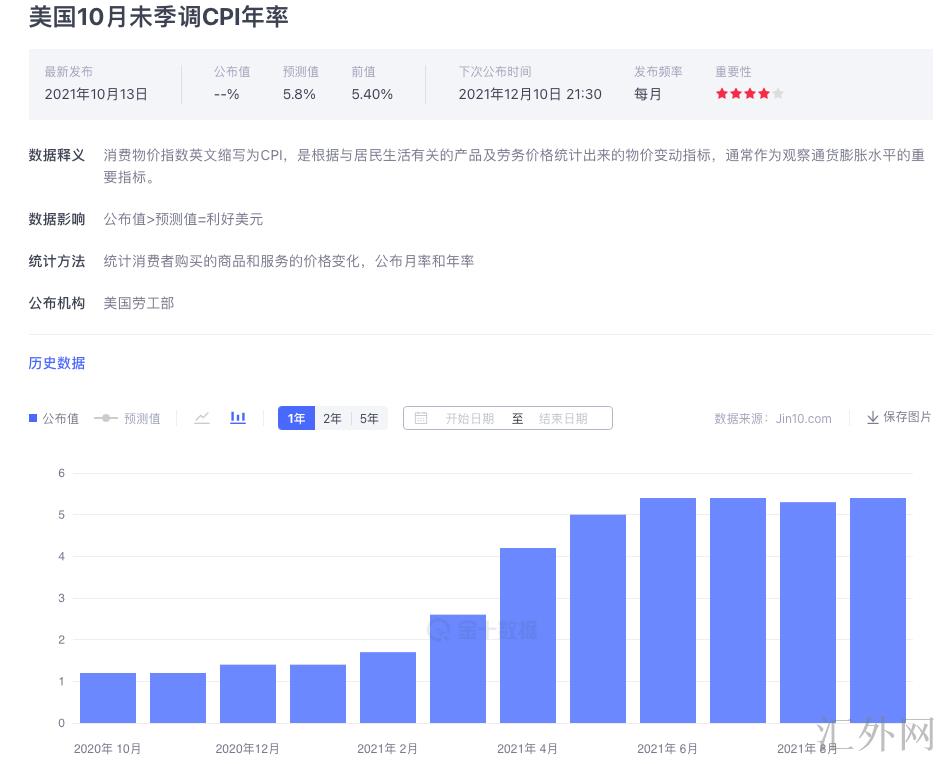Click the 历史数据 section link

[x=57, y=363]
